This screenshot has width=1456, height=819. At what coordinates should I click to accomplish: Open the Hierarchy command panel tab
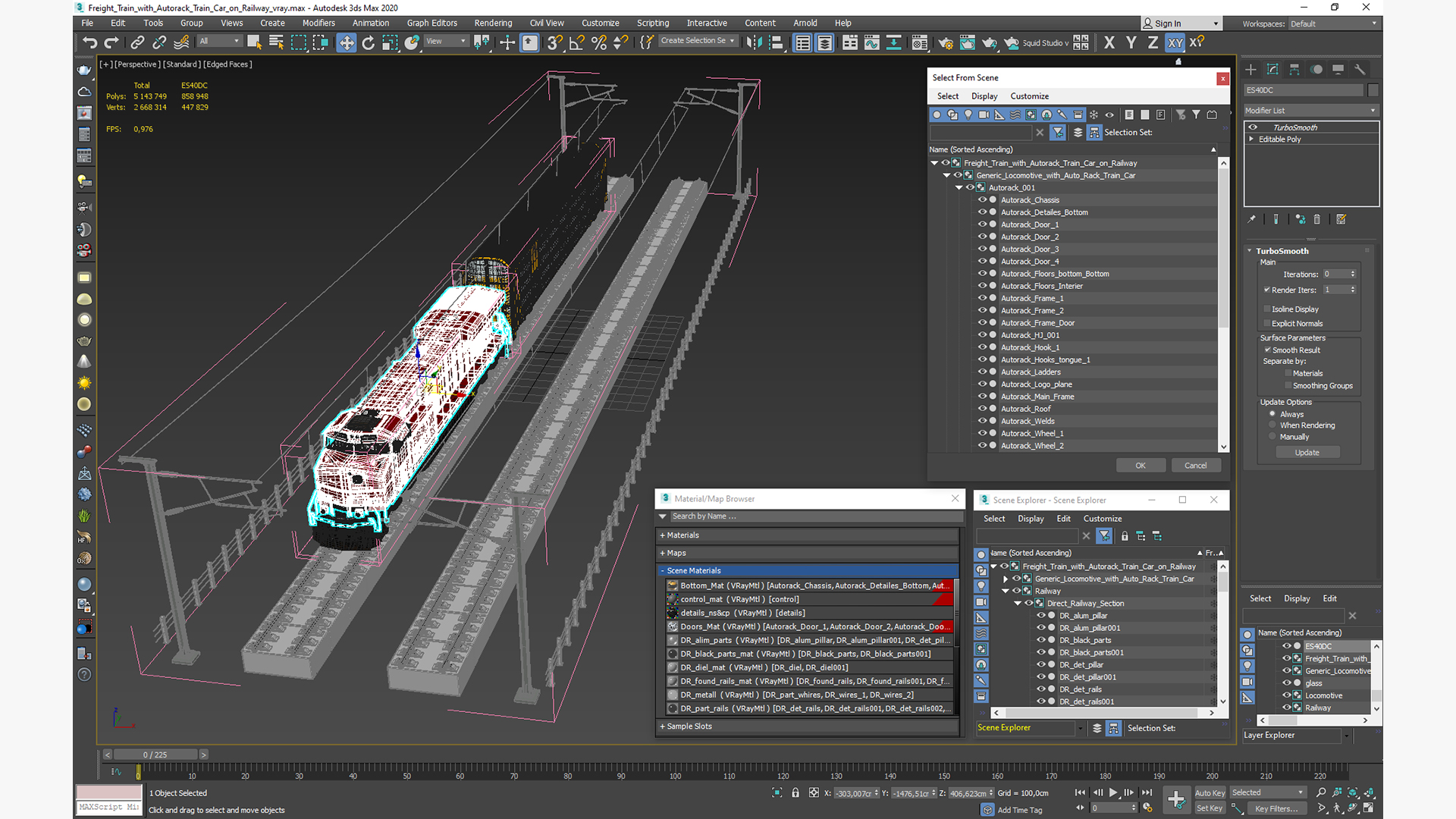pos(1294,69)
